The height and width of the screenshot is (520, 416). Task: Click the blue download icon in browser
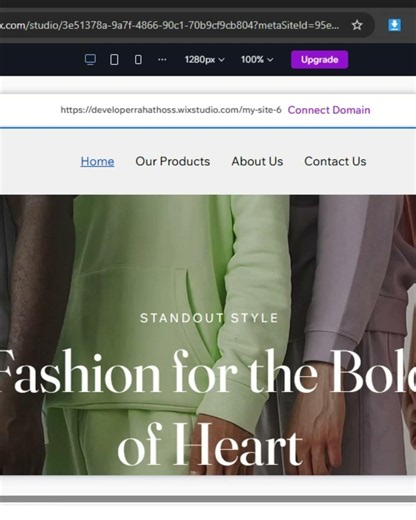point(394,25)
